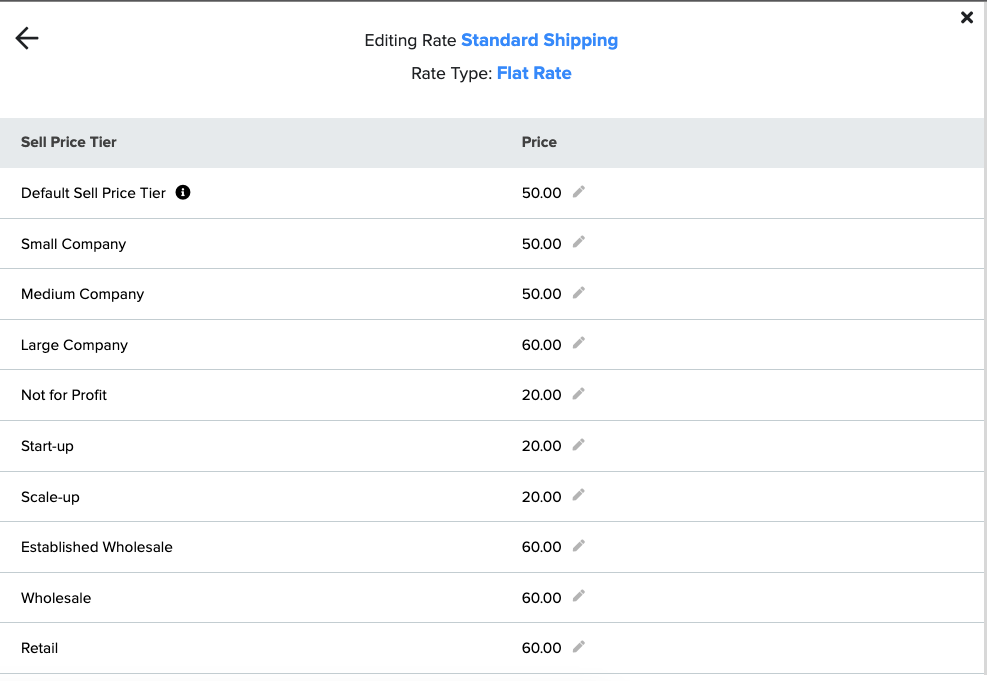Click the info icon beside Default Sell Price Tier

coord(183,193)
